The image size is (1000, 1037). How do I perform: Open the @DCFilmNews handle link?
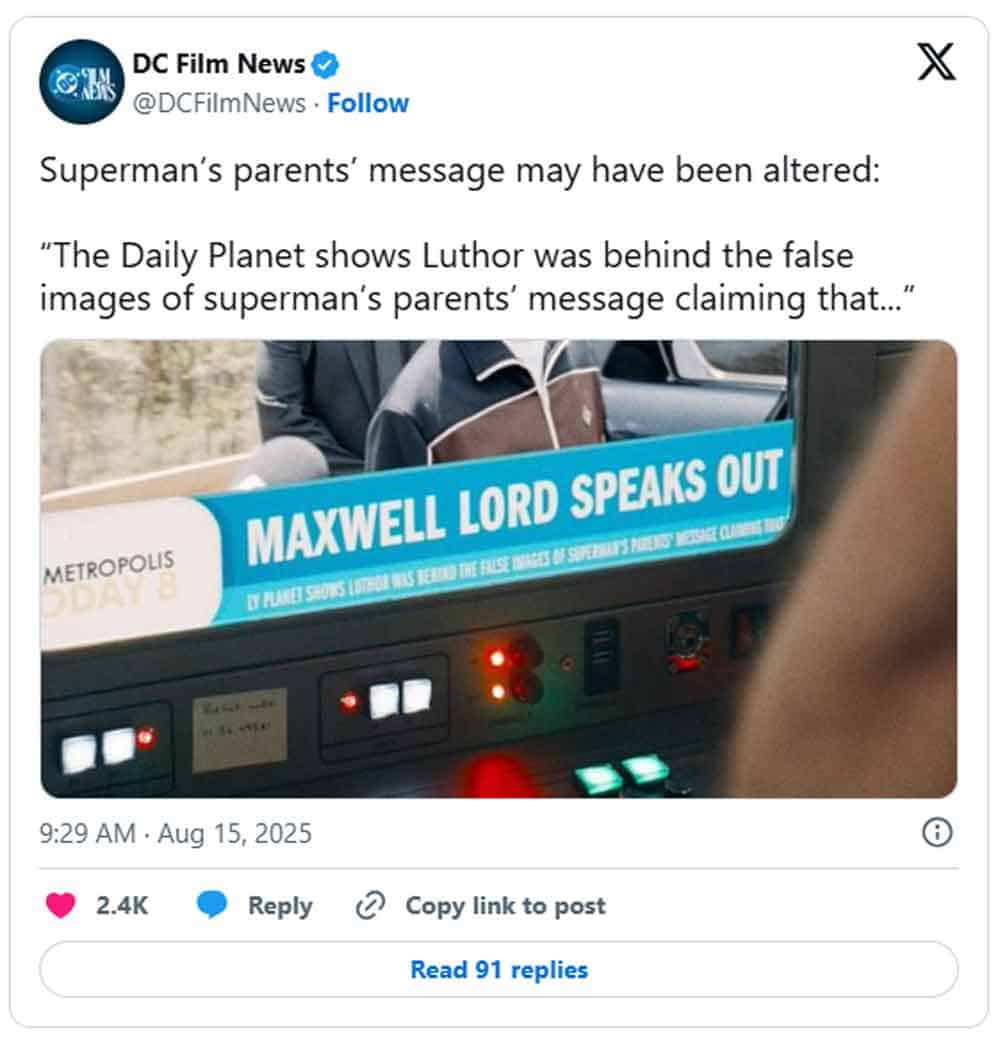click(219, 103)
